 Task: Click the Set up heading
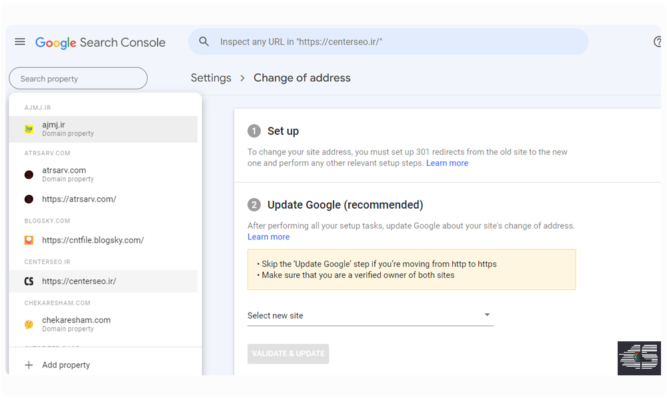[x=283, y=131]
